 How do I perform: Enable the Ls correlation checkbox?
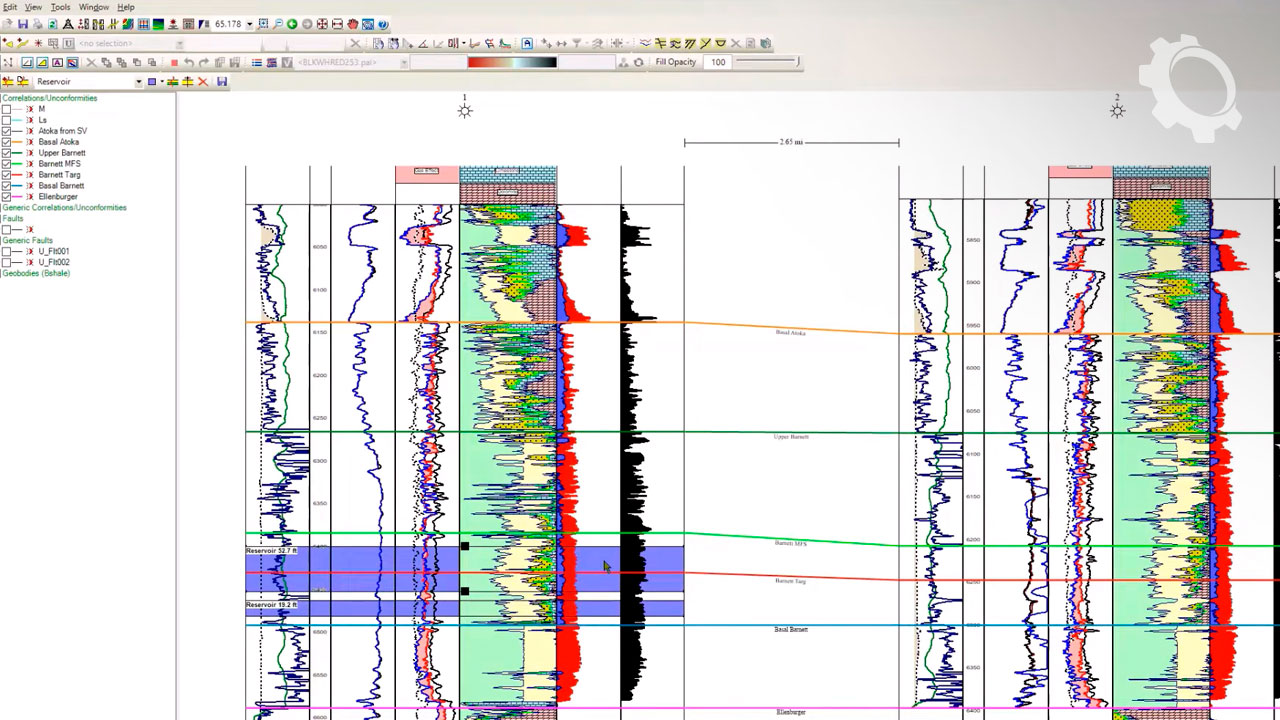tap(7, 120)
